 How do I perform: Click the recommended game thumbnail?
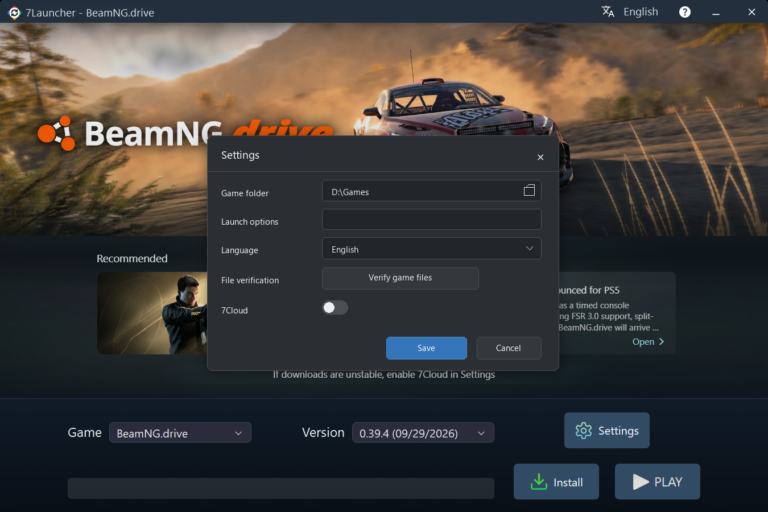tap(152, 313)
